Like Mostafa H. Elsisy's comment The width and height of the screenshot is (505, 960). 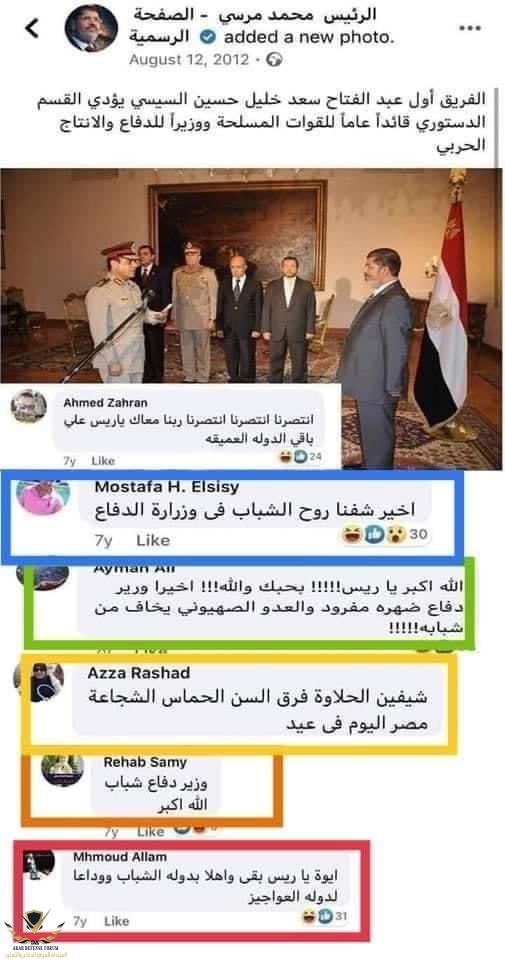[x=153, y=540]
